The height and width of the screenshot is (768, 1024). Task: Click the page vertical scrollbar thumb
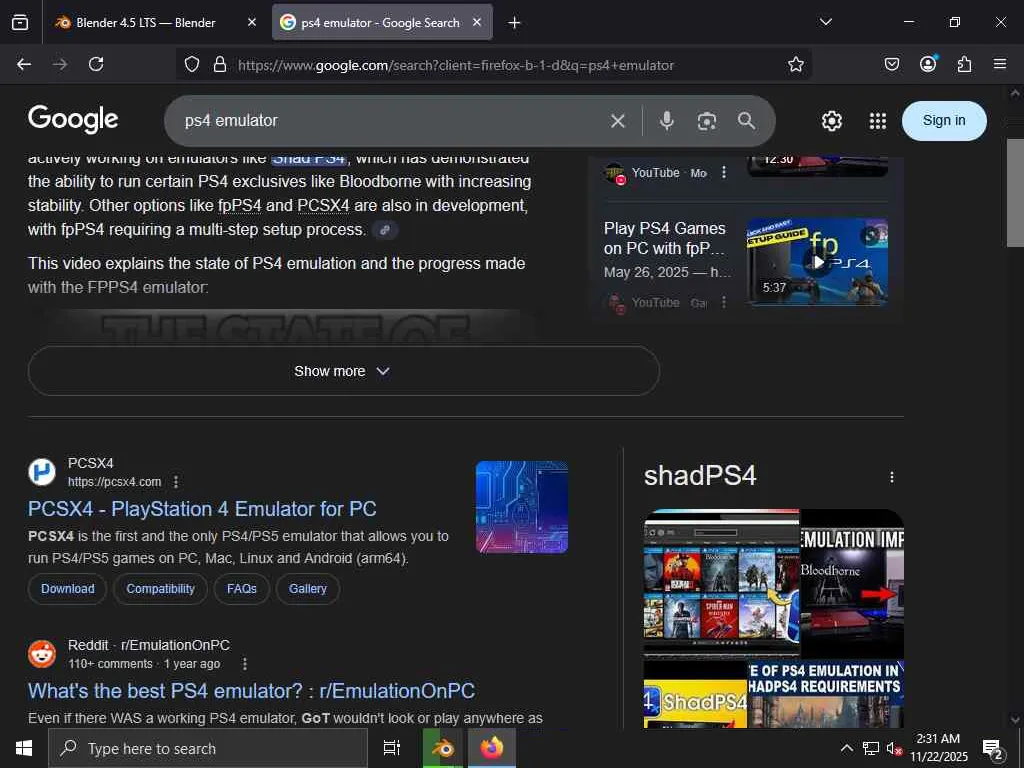(x=1016, y=193)
